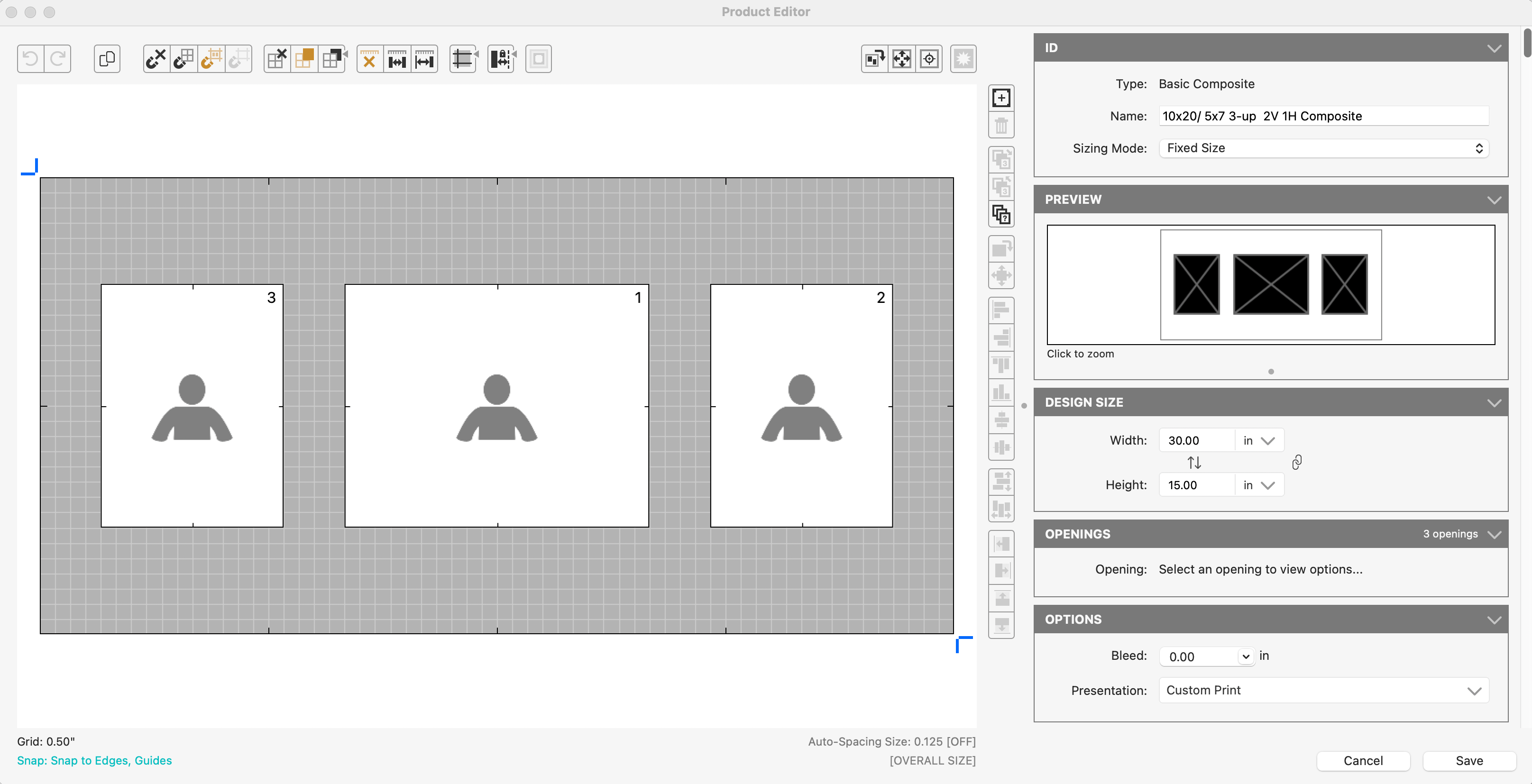
Task: Open the Sizing Mode dropdown
Action: coord(1323,148)
